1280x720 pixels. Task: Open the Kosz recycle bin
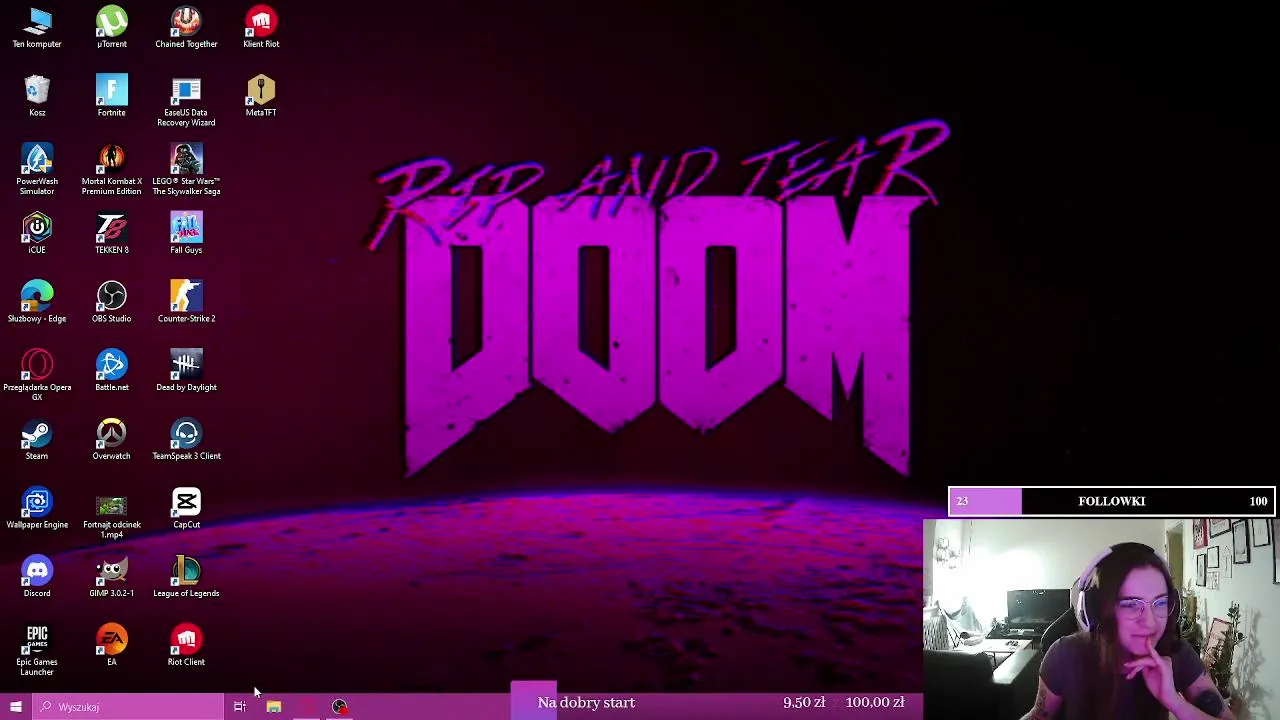37,96
